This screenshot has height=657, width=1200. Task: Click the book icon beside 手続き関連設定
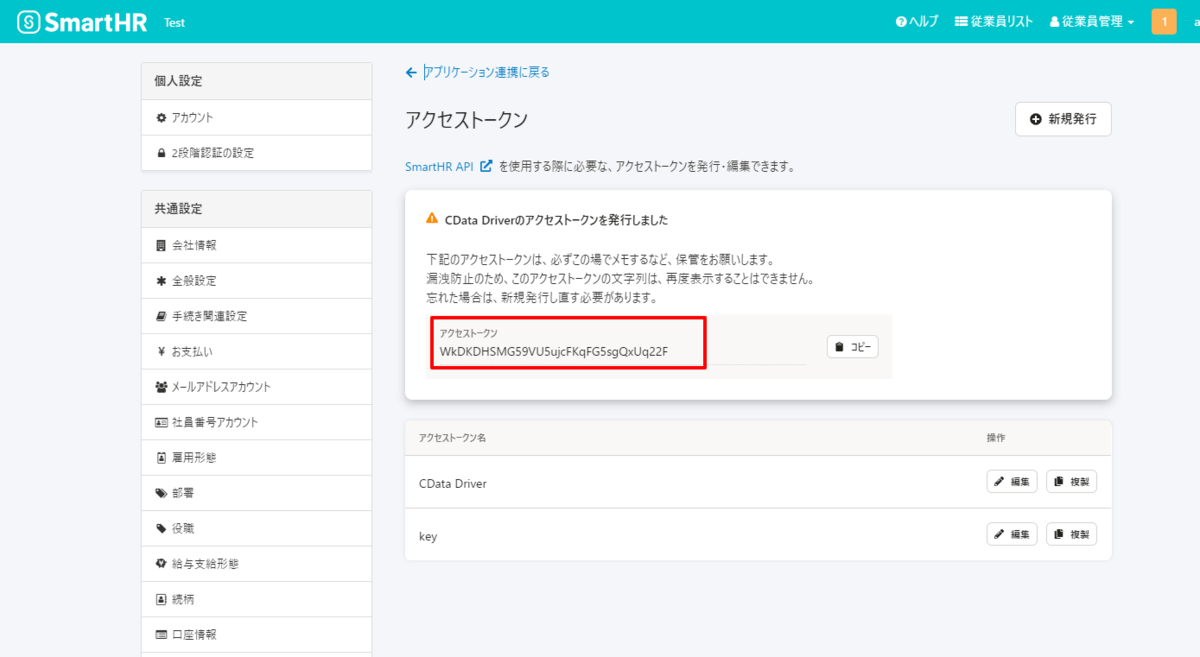[161, 316]
